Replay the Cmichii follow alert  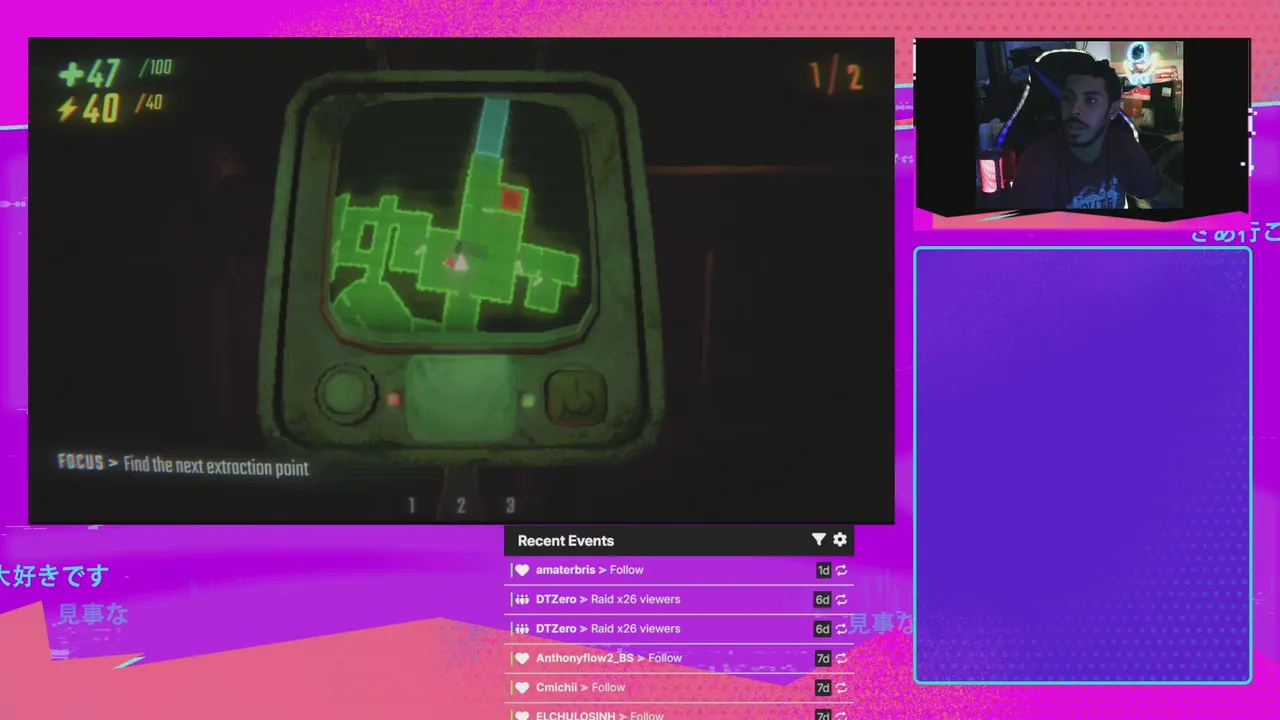pyautogui.click(x=842, y=687)
